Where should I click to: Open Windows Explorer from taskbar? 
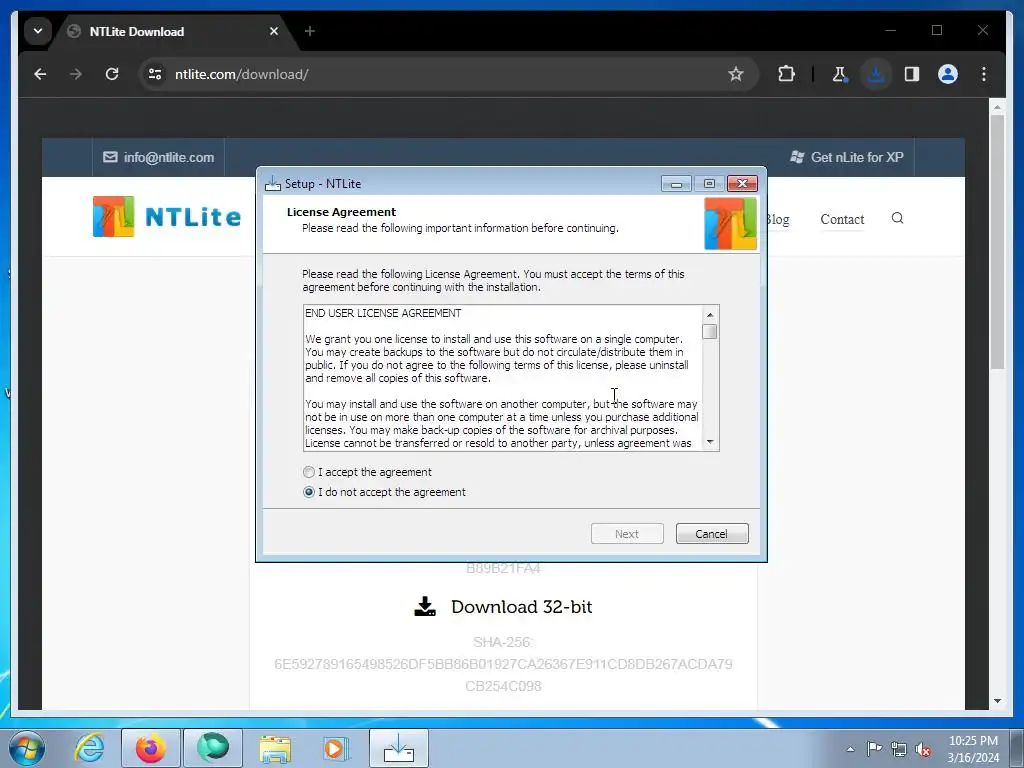(x=275, y=748)
